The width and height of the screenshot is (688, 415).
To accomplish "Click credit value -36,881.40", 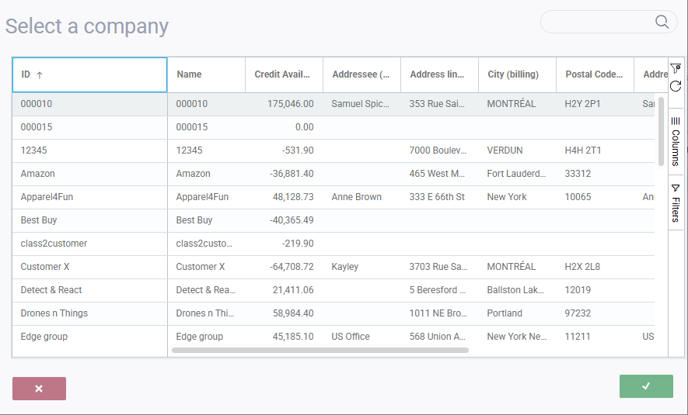I will [x=292, y=174].
